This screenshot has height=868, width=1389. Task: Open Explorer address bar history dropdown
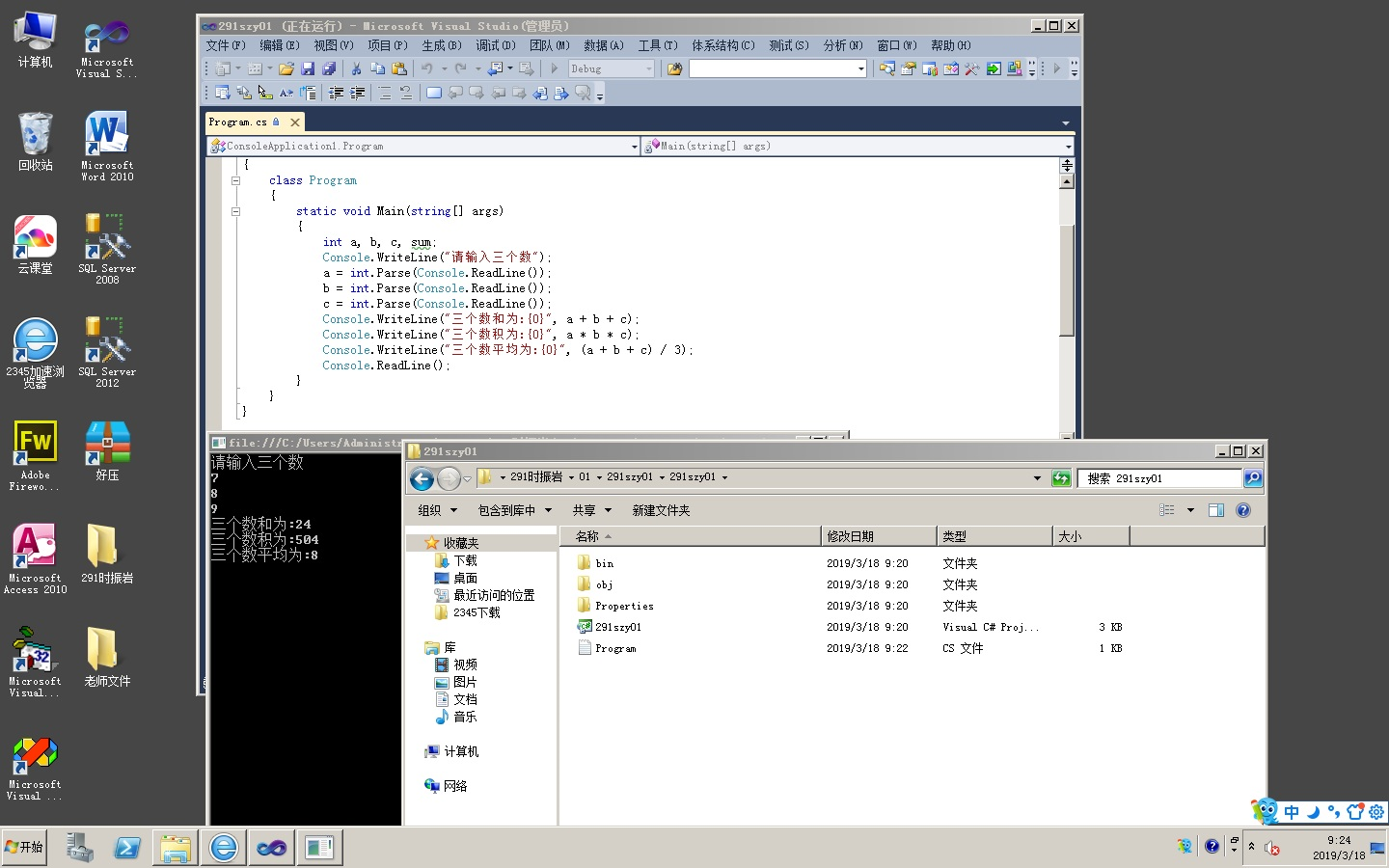tap(1037, 478)
